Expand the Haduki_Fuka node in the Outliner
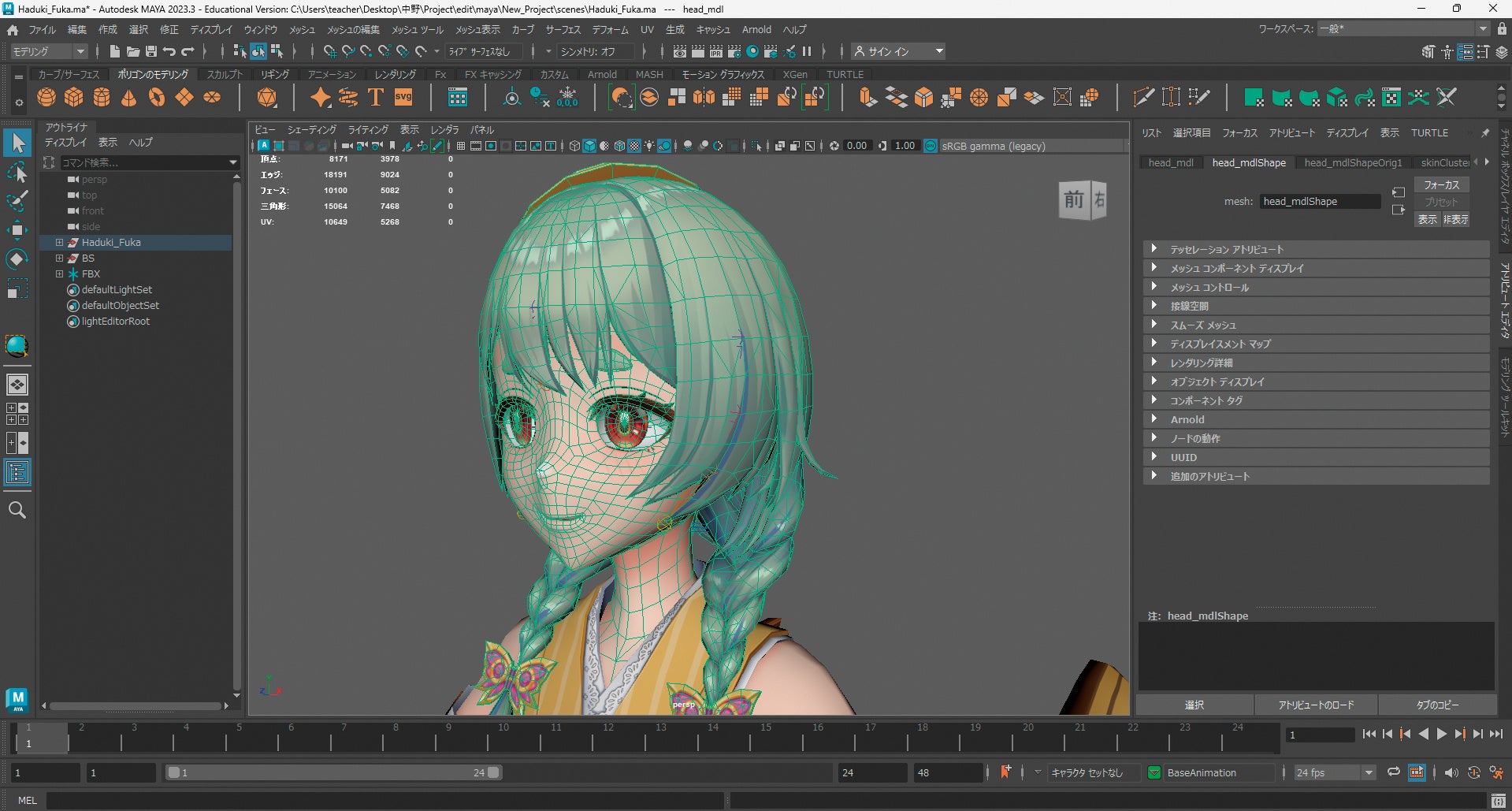Image resolution: width=1512 pixels, height=811 pixels. [x=59, y=243]
